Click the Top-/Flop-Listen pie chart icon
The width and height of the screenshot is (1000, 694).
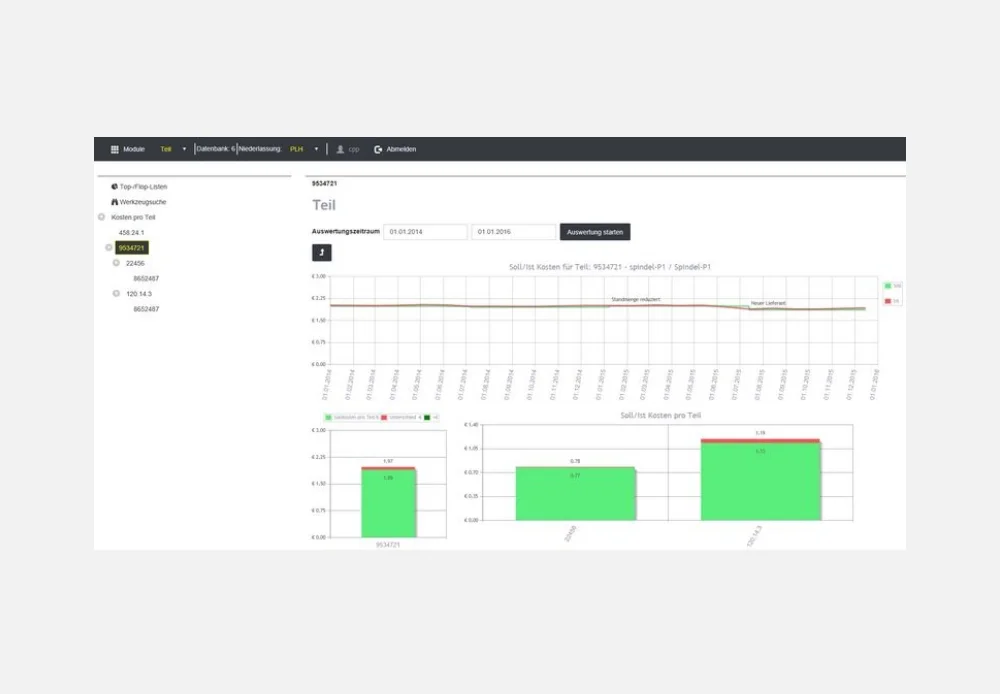[115, 187]
